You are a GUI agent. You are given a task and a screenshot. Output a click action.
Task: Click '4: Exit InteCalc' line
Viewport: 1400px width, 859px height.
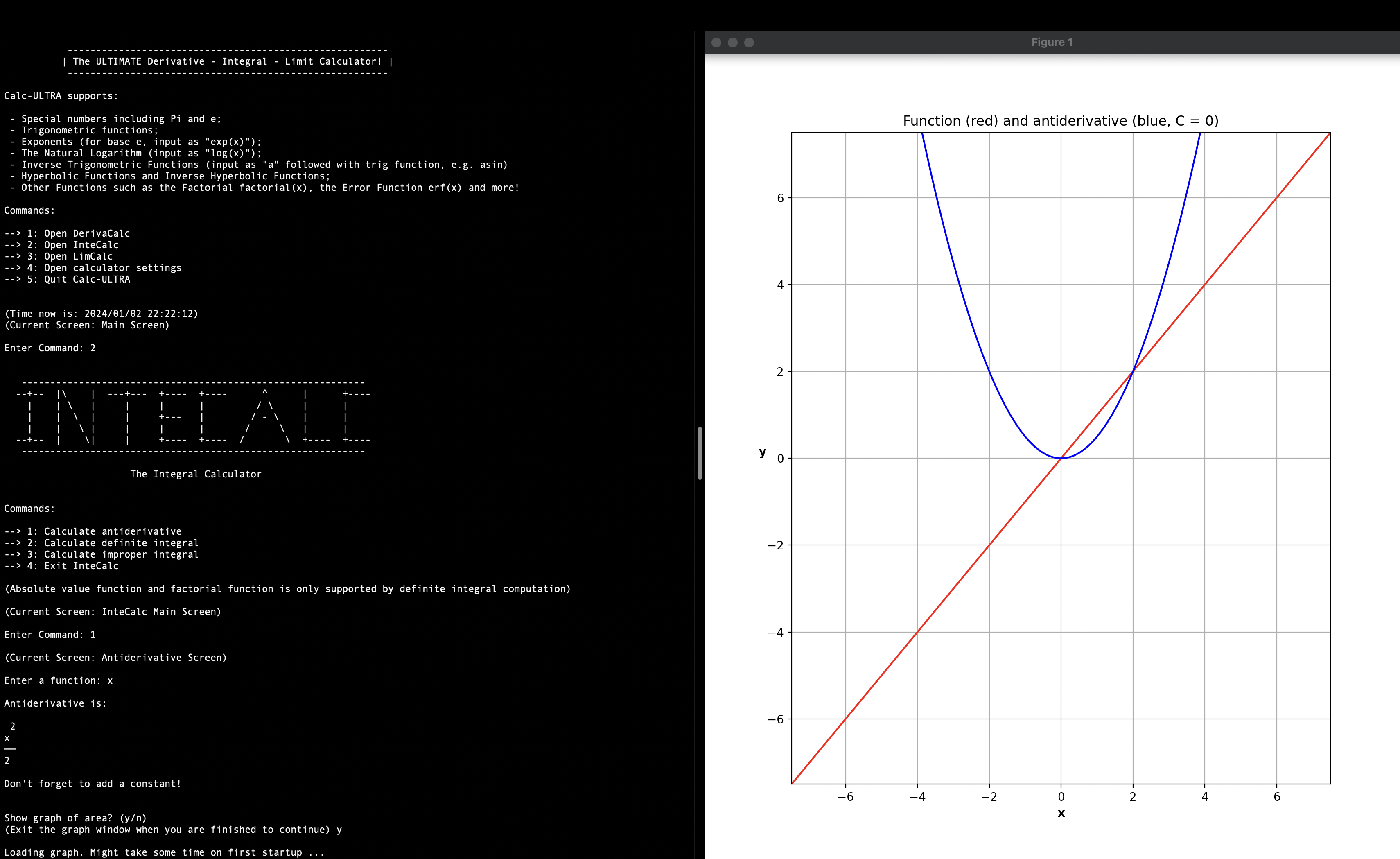pyautogui.click(x=61, y=566)
